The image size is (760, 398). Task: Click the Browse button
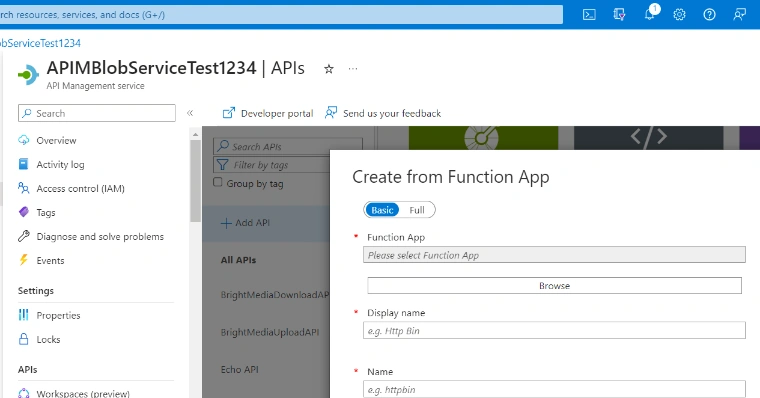[x=554, y=286]
